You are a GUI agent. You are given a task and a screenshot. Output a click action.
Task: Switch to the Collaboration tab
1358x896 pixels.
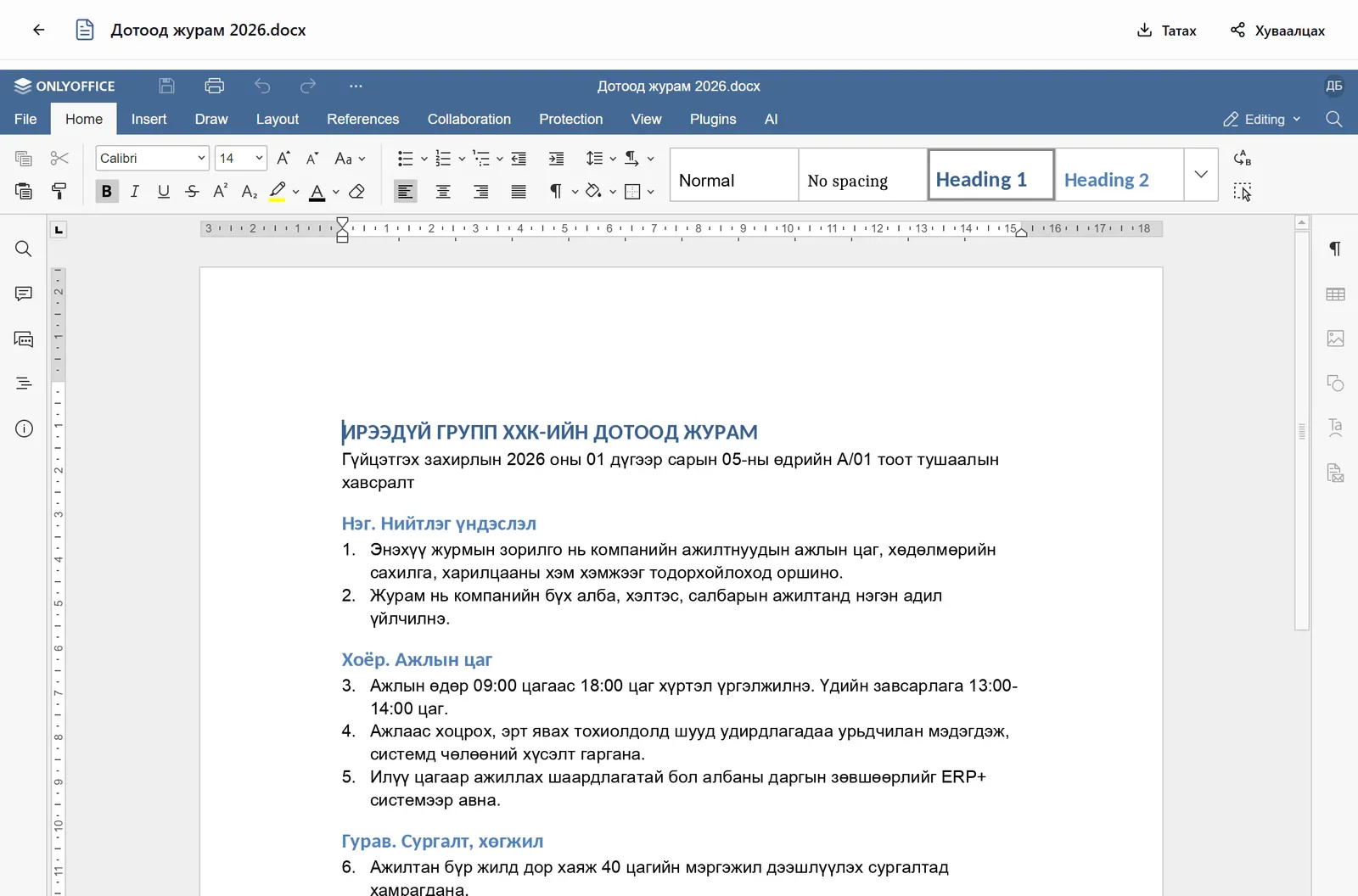[x=469, y=120]
